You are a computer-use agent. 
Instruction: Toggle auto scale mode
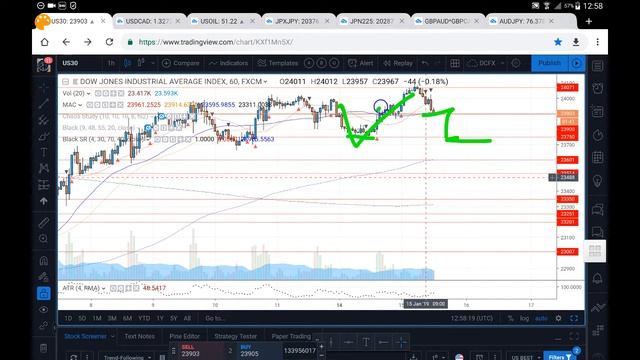541,318
